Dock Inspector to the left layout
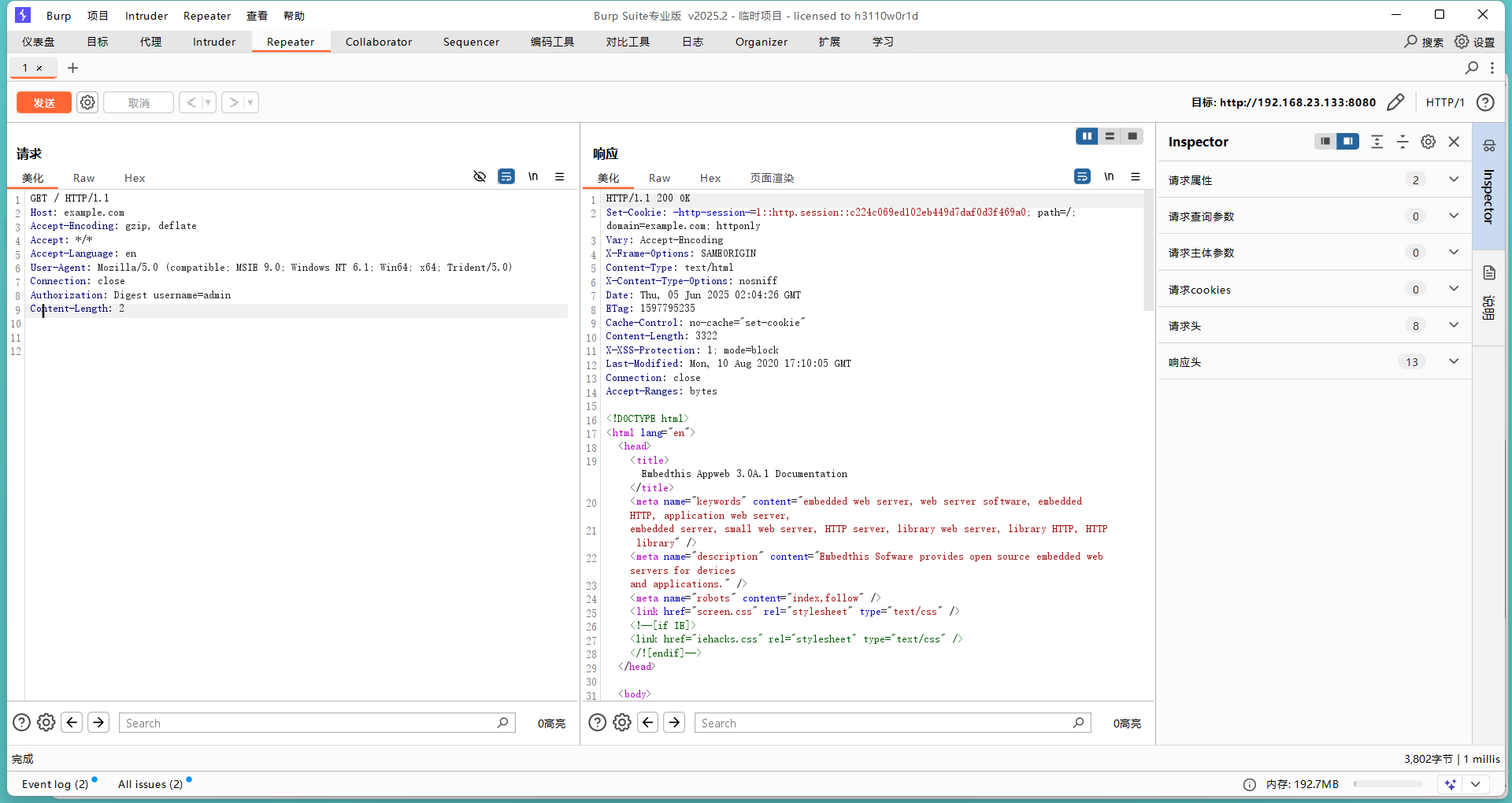This screenshot has width=1512, height=803. [1326, 141]
